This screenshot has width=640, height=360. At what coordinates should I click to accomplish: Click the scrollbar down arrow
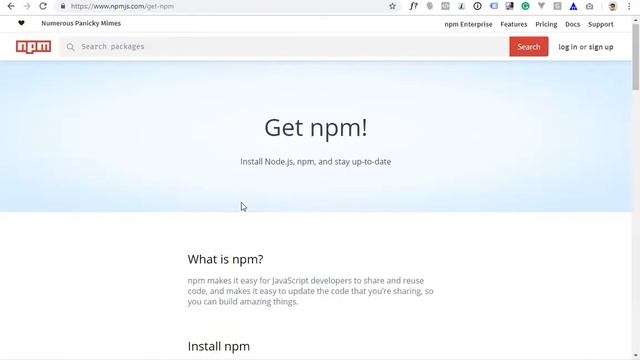click(636, 356)
